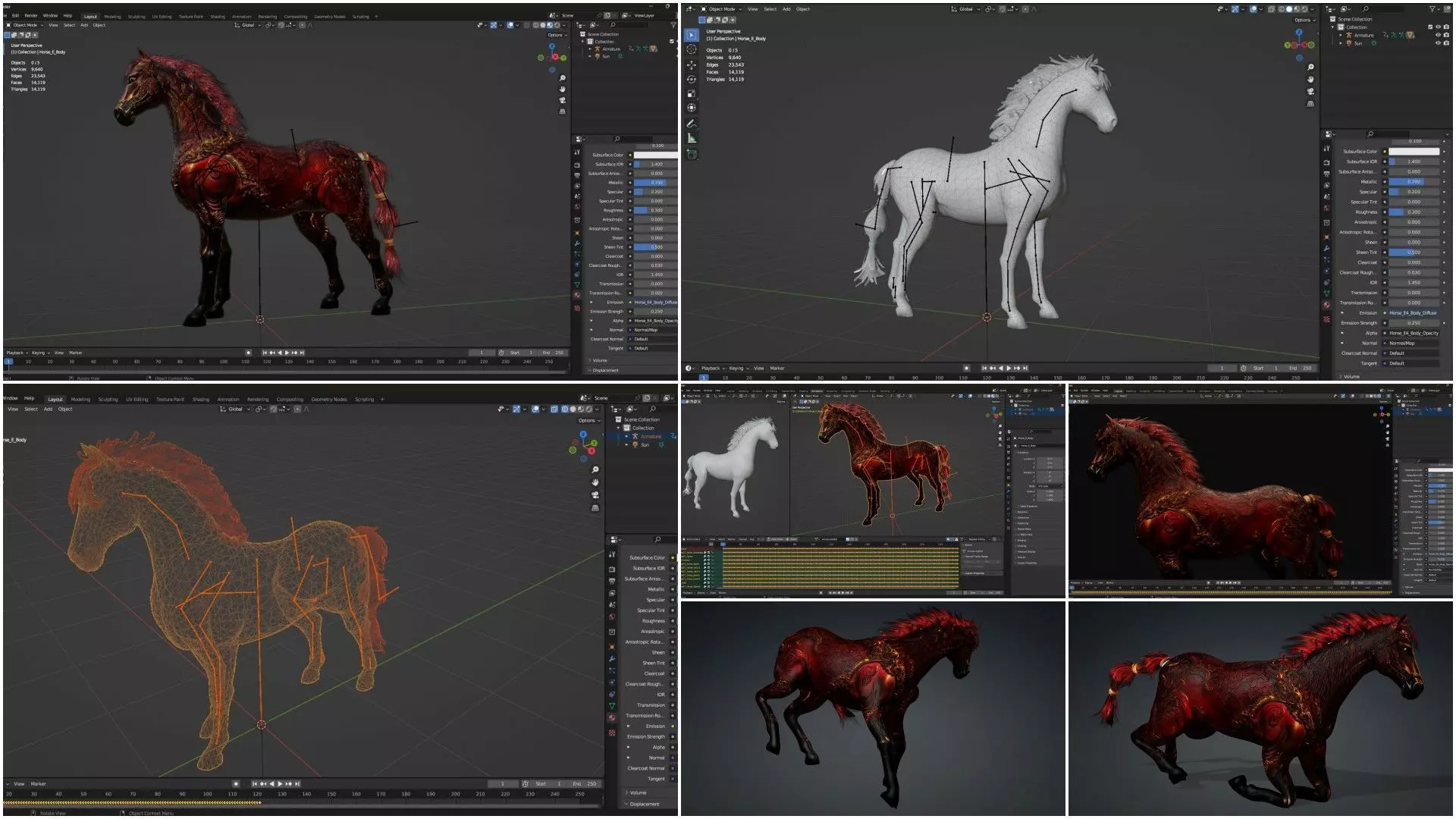Hide Collection with eye icon in top-right outliner
The image size is (1456, 819).
pyautogui.click(x=1438, y=27)
